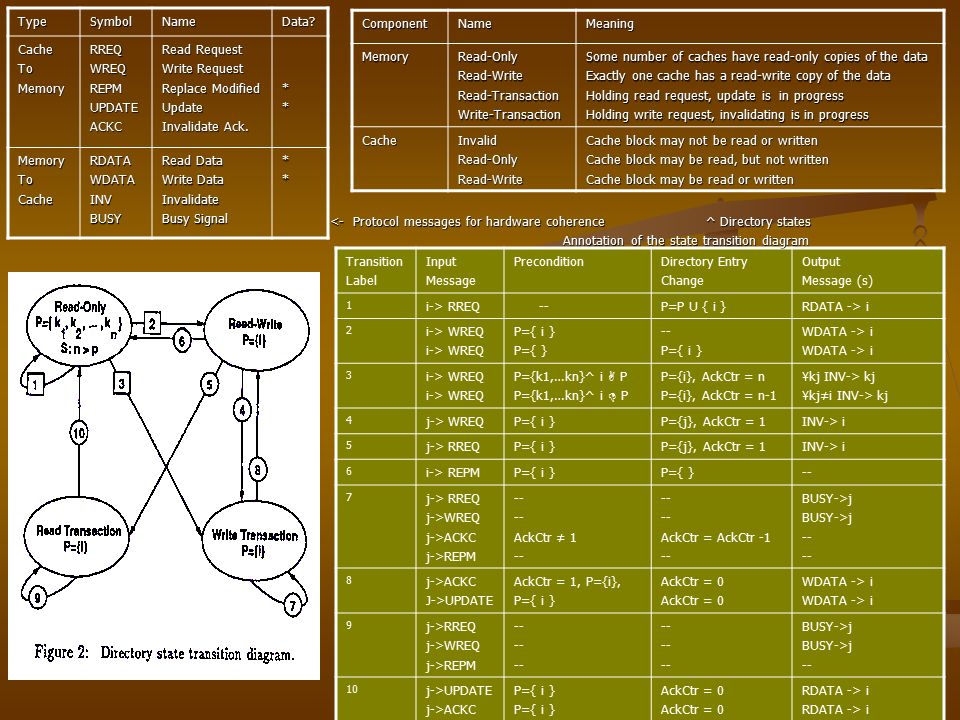Click circled transition label 10 in diagram
Image resolution: width=960 pixels, height=720 pixels.
pyautogui.click(x=78, y=433)
